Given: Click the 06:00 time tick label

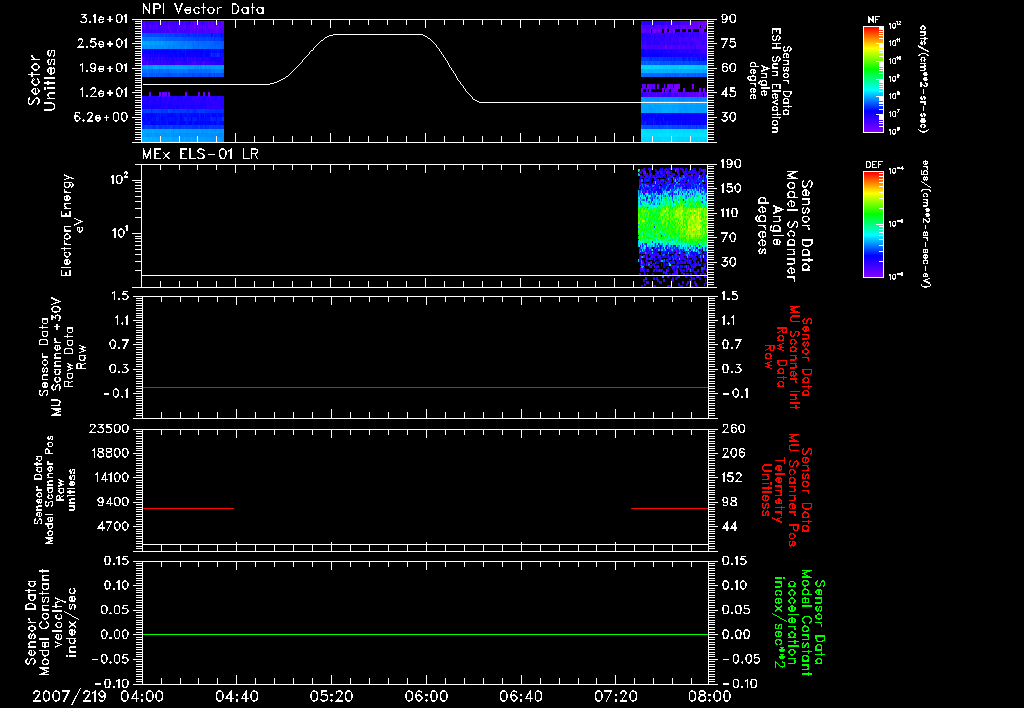Looking at the screenshot, I should coord(426,696).
